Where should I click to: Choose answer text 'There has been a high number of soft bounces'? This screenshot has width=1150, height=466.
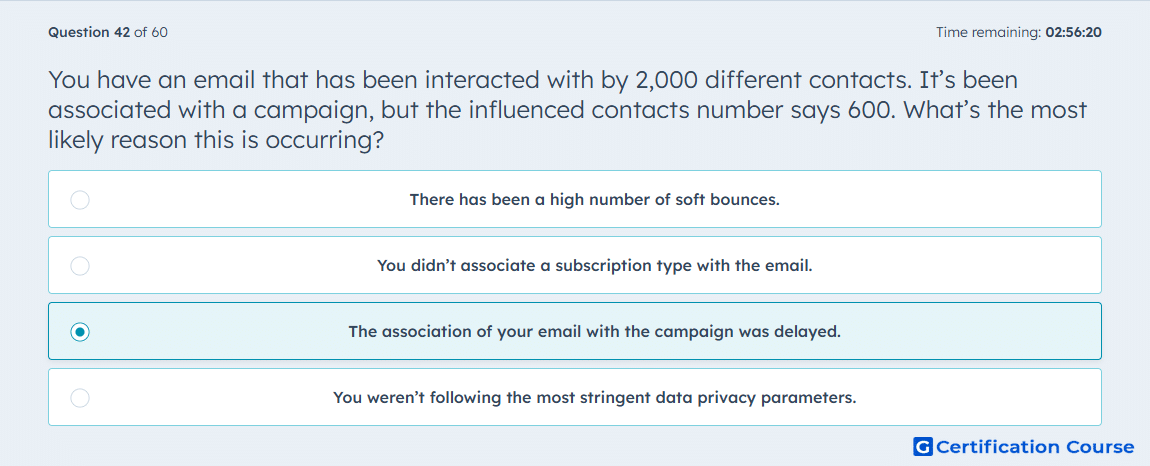click(x=594, y=200)
